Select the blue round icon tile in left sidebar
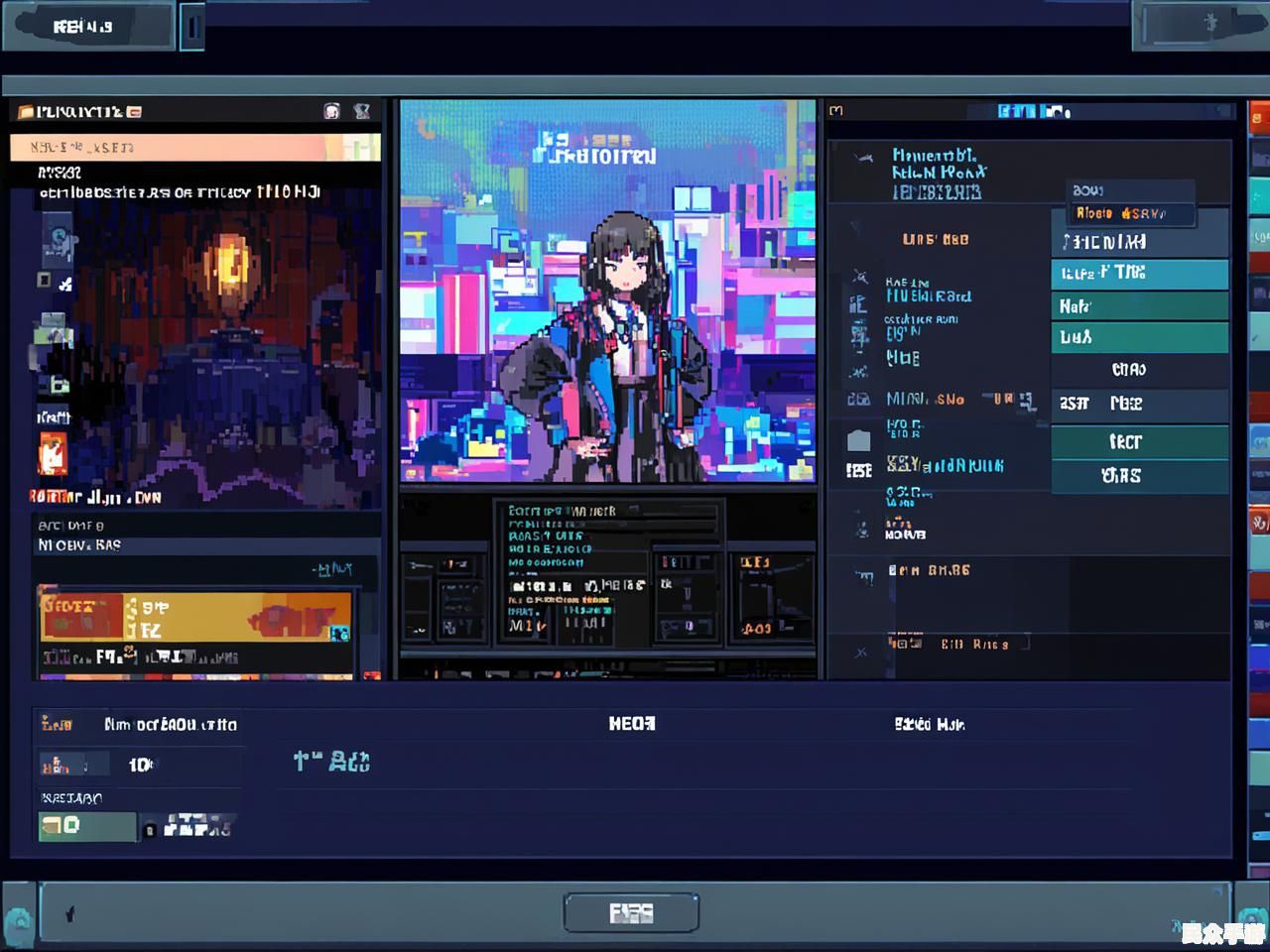 [x=58, y=239]
